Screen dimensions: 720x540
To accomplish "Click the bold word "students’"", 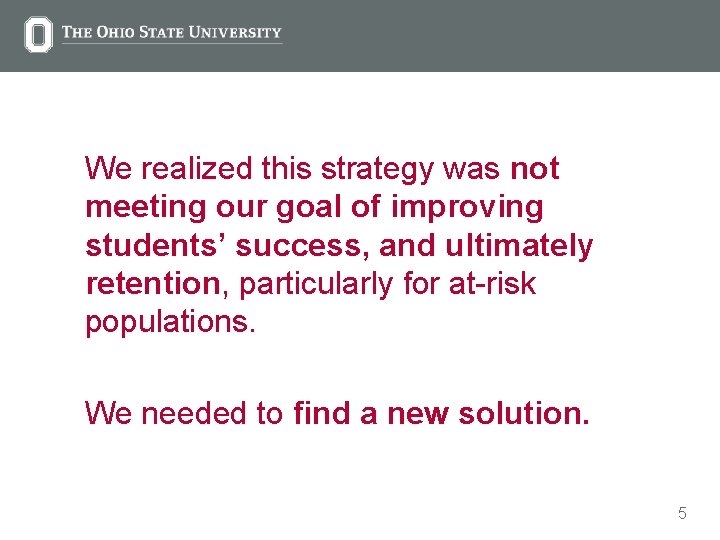I will click(x=149, y=246).
